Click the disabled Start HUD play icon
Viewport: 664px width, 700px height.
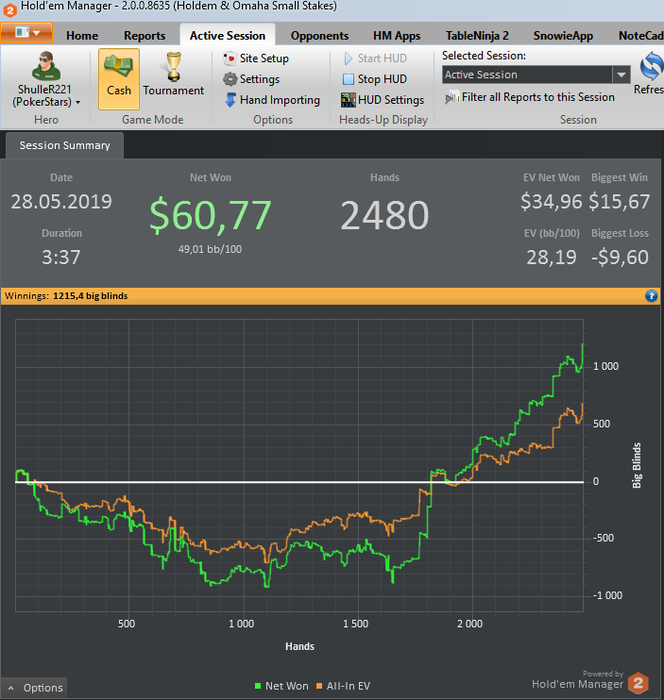coord(348,58)
